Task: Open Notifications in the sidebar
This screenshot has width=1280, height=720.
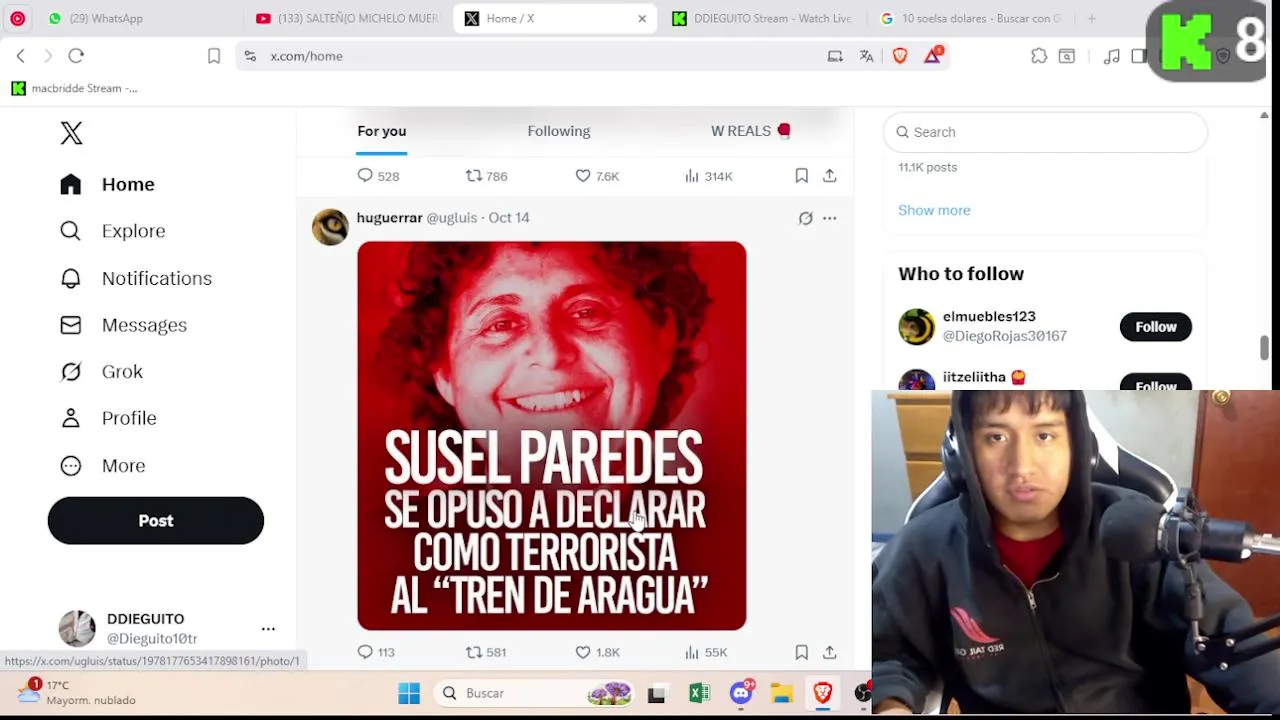Action: (x=135, y=278)
